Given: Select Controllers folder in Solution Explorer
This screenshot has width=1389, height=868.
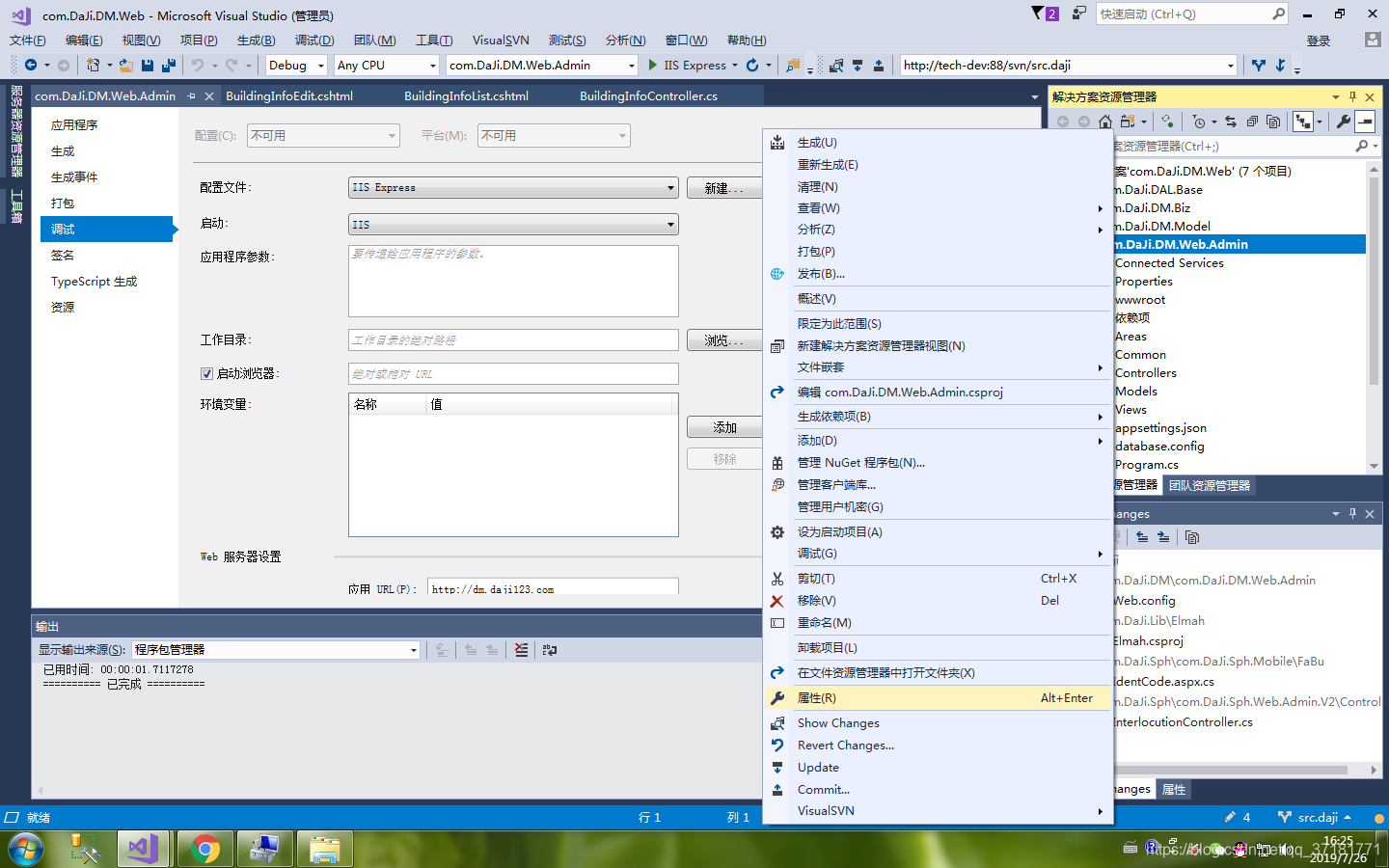Looking at the screenshot, I should coord(1145,373).
